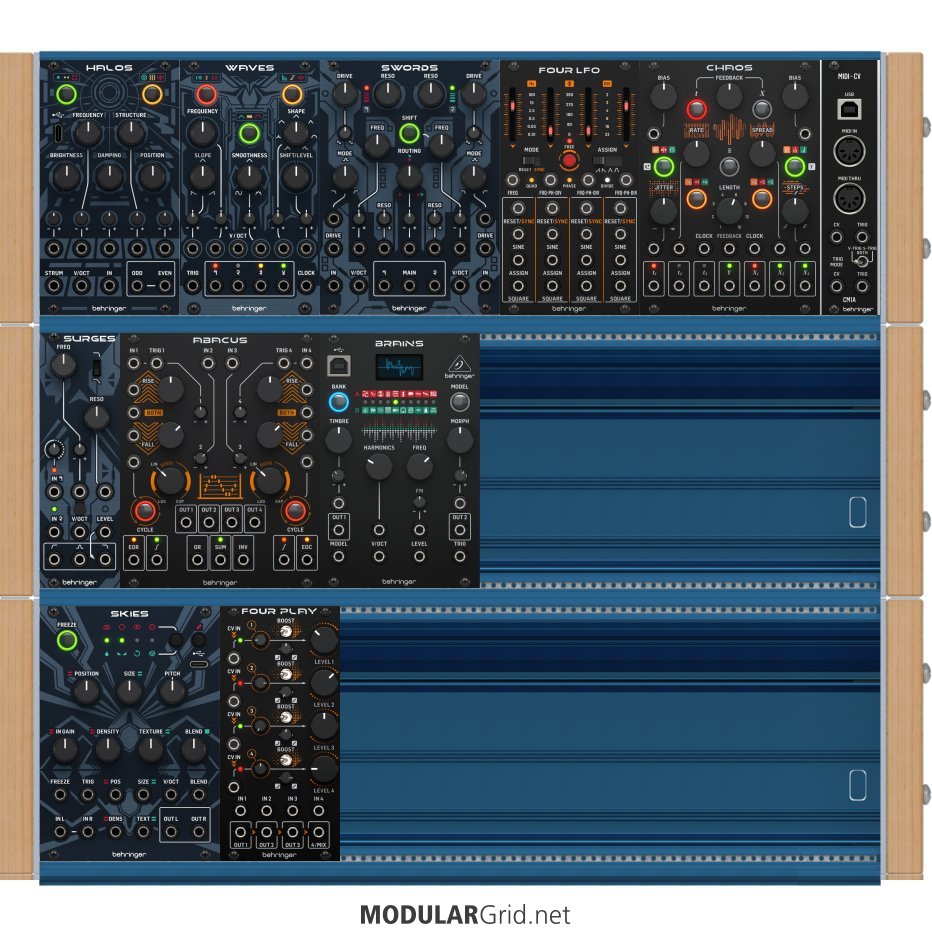Click the Level 4 knob on Four Play

click(324, 769)
